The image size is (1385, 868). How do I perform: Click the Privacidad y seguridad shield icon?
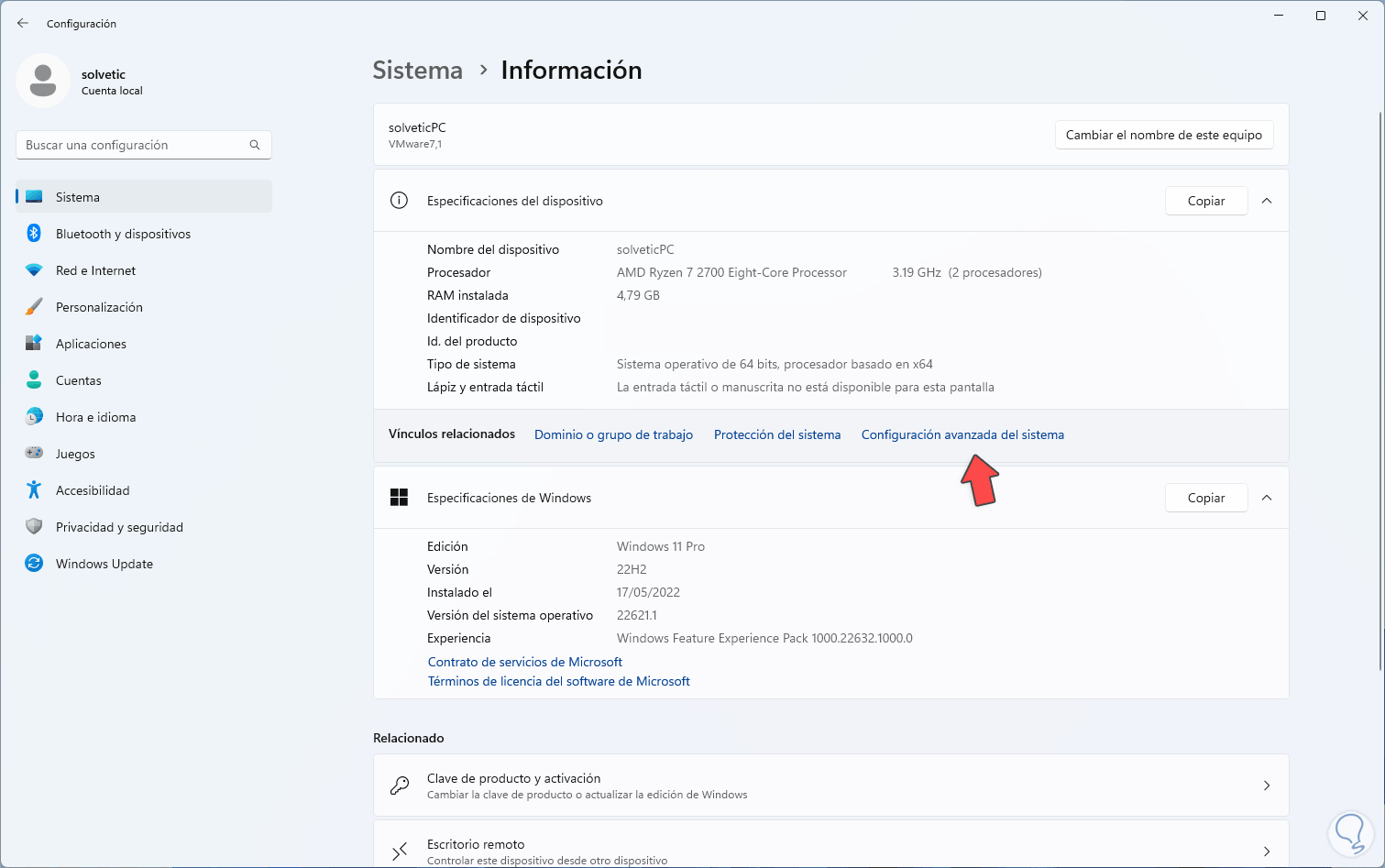click(34, 527)
